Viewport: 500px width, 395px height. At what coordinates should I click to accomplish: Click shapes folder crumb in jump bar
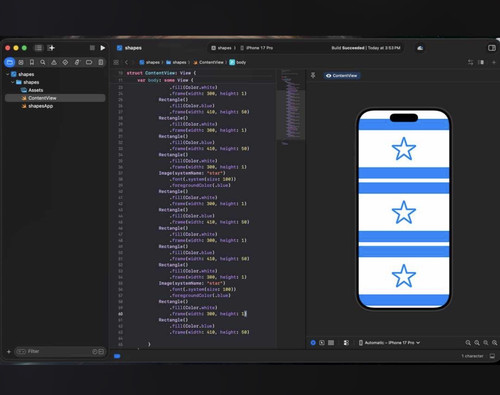(176, 62)
